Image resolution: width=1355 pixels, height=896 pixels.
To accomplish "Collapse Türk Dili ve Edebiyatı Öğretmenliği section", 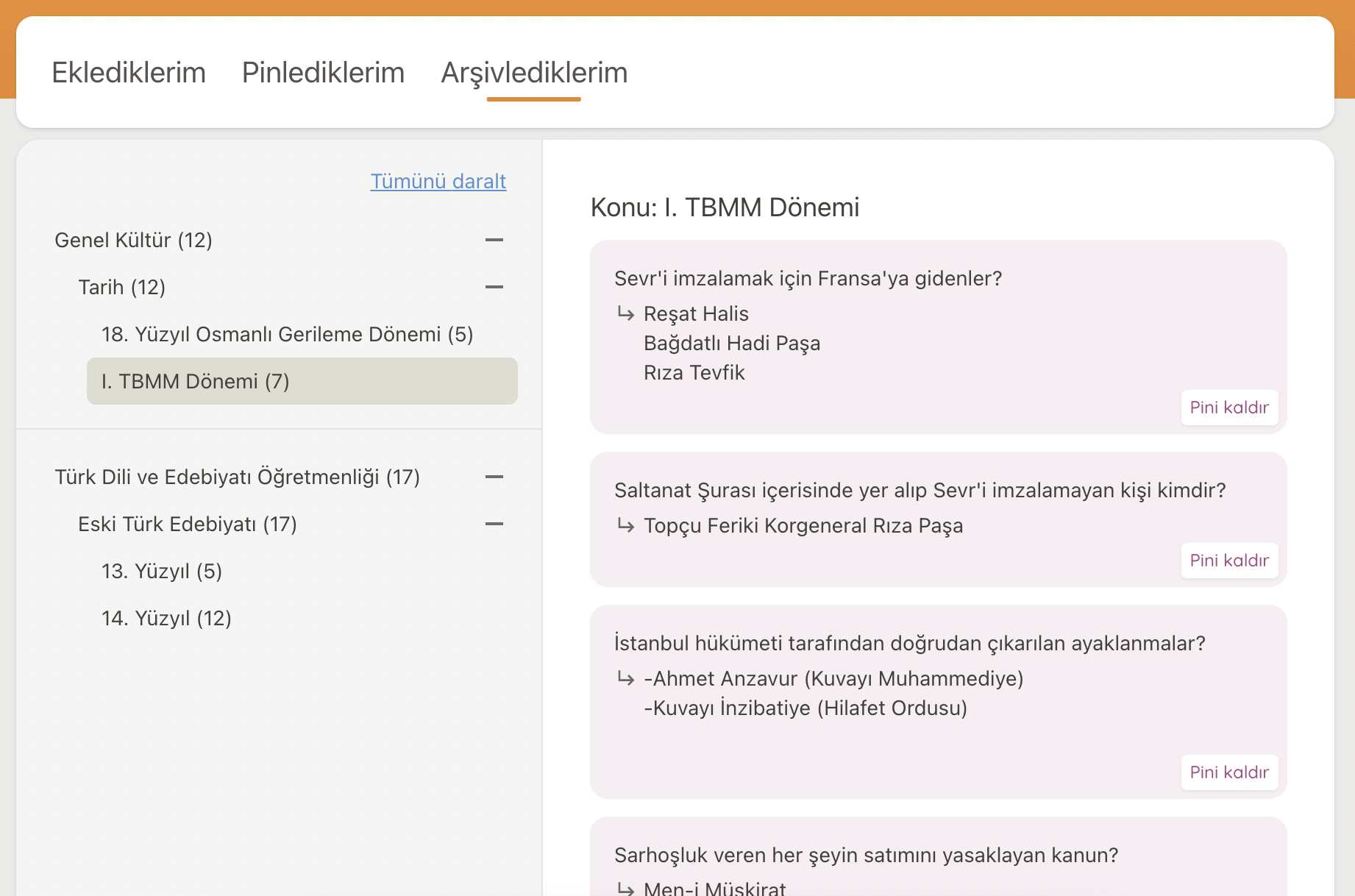I will pos(494,477).
